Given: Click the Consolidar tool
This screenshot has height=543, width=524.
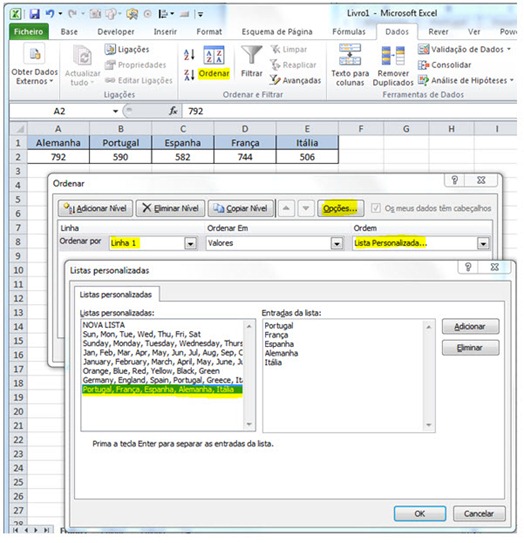Looking at the screenshot, I should 444,65.
